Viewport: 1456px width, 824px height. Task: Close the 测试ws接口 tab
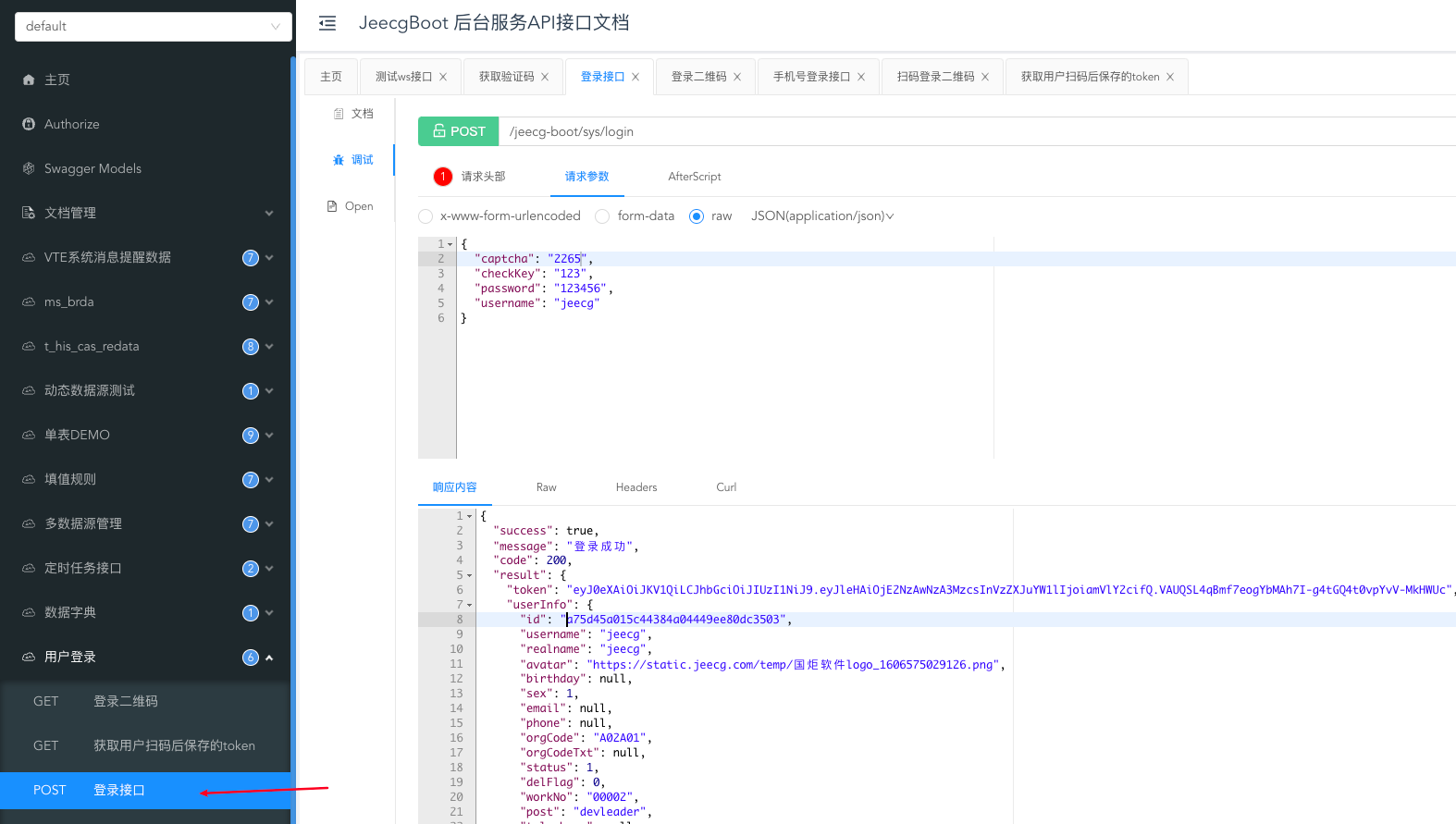point(443,77)
